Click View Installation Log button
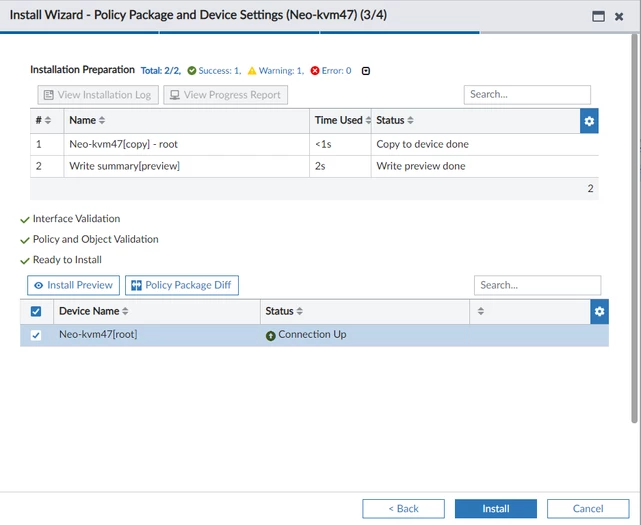This screenshot has height=525, width=641. (x=98, y=95)
